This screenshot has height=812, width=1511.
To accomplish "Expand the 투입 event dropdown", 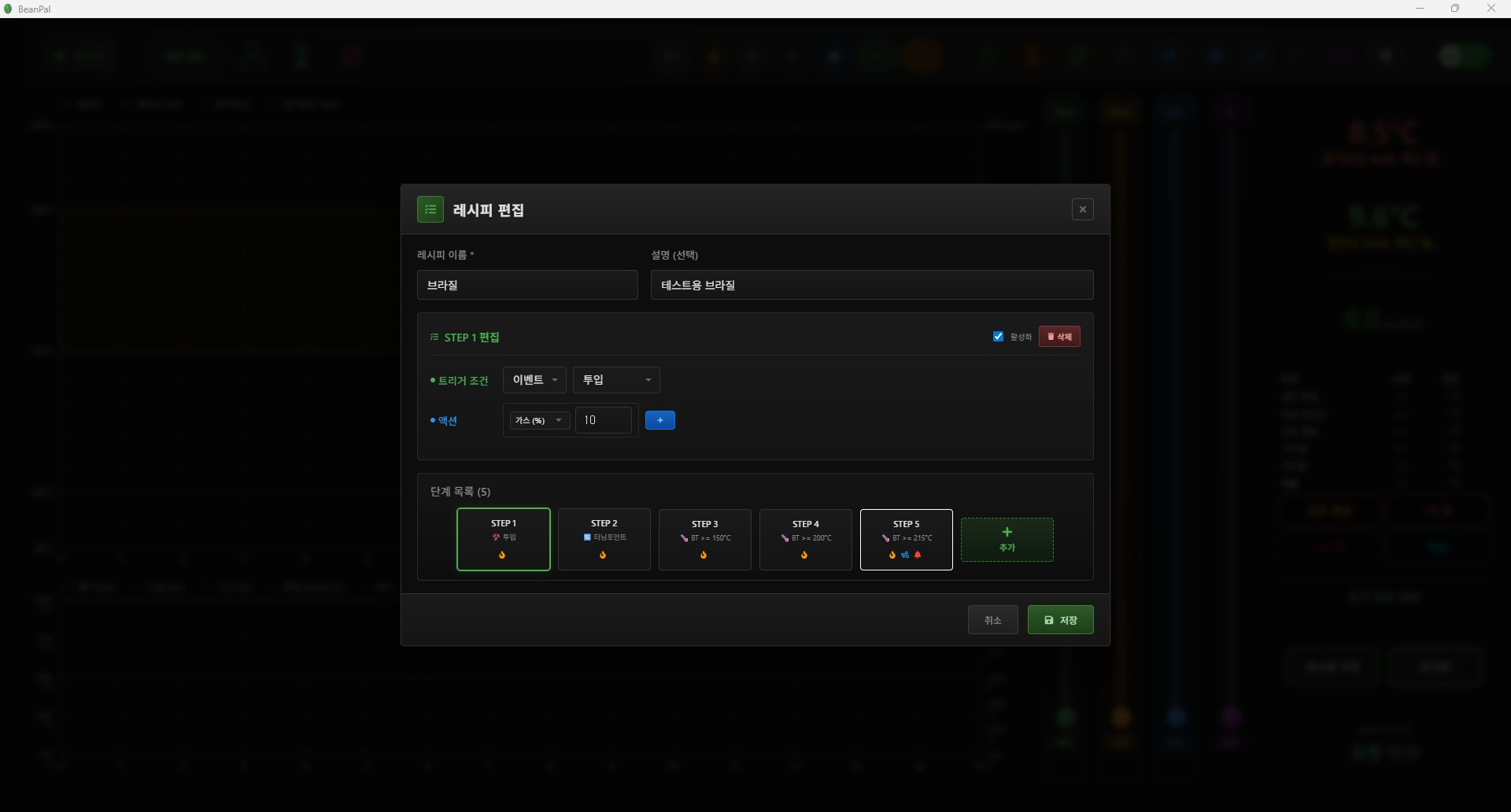I will [616, 380].
